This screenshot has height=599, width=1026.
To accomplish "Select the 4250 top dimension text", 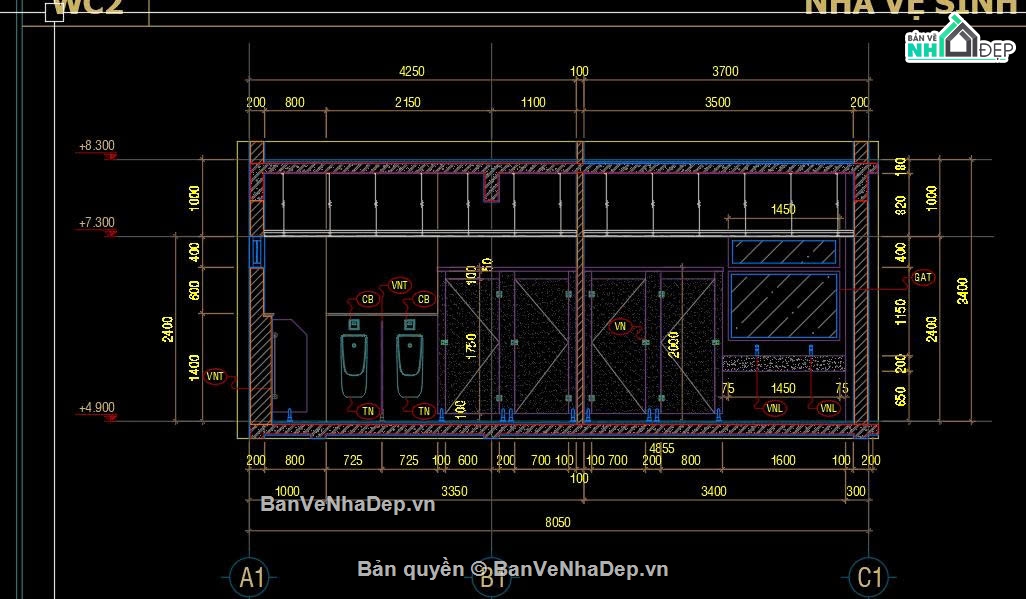I will pyautogui.click(x=412, y=71).
